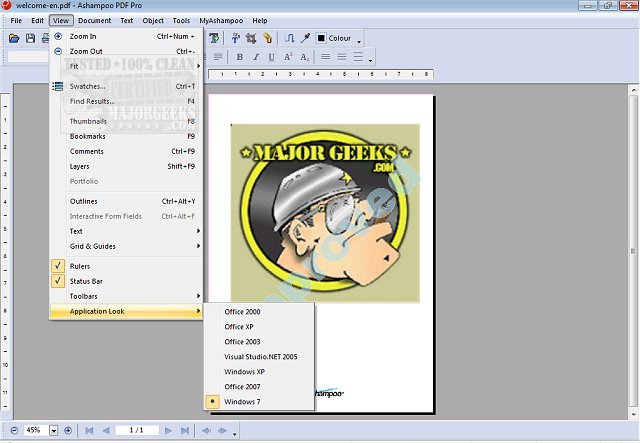Click the next view forward arrow
The width and height of the screenshot is (640, 443).
222,430
